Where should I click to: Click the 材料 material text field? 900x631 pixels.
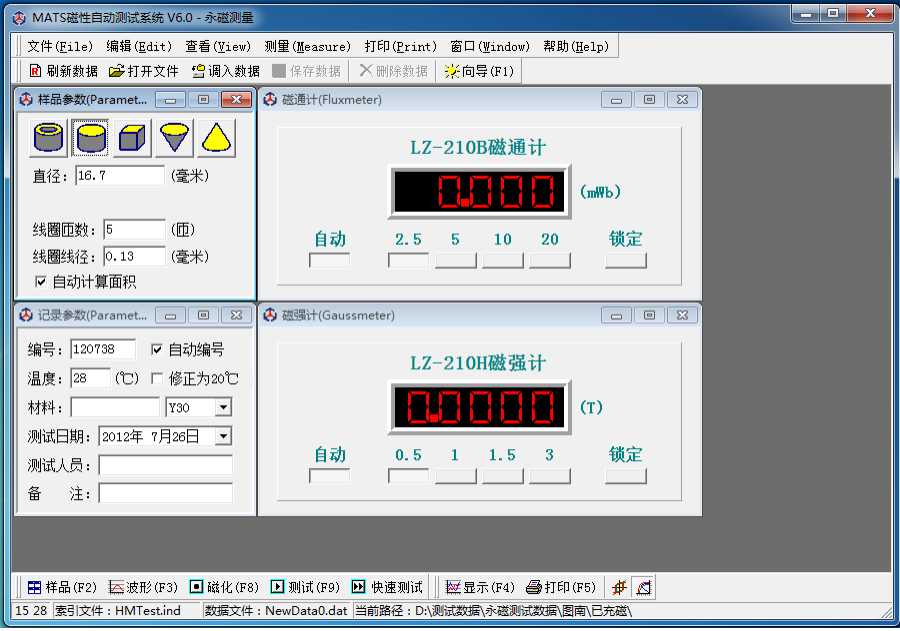pos(115,408)
